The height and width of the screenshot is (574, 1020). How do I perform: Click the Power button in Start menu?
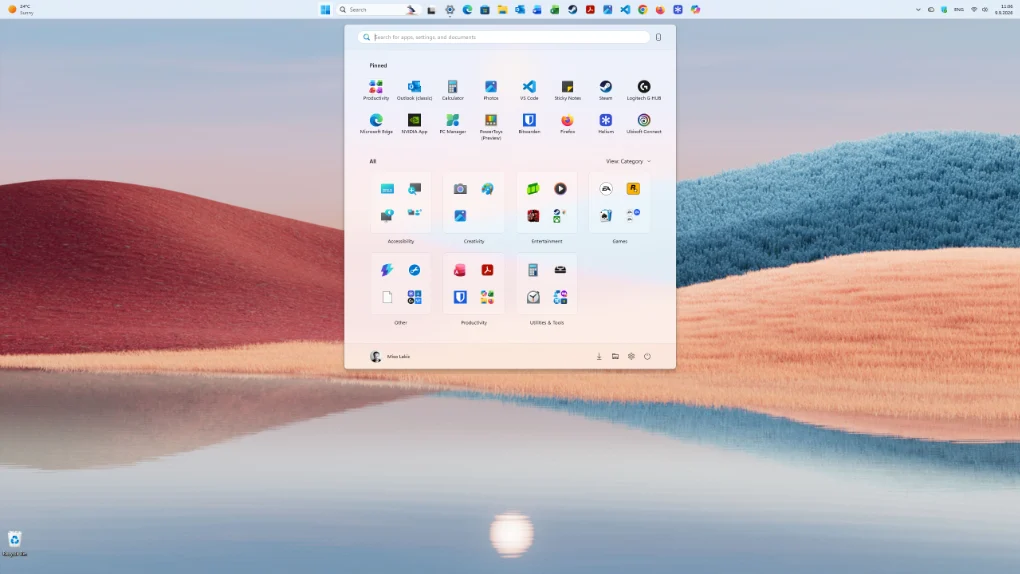(647, 357)
